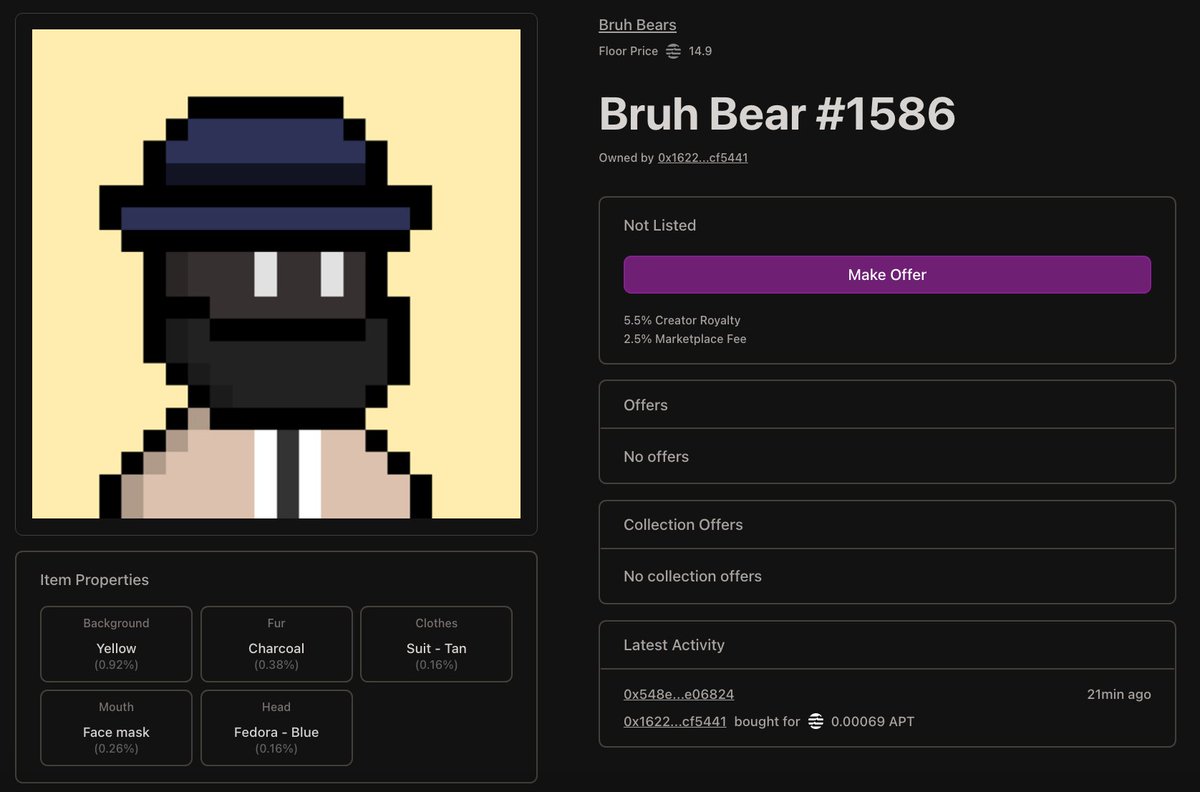Click the Make Offer button

886,274
